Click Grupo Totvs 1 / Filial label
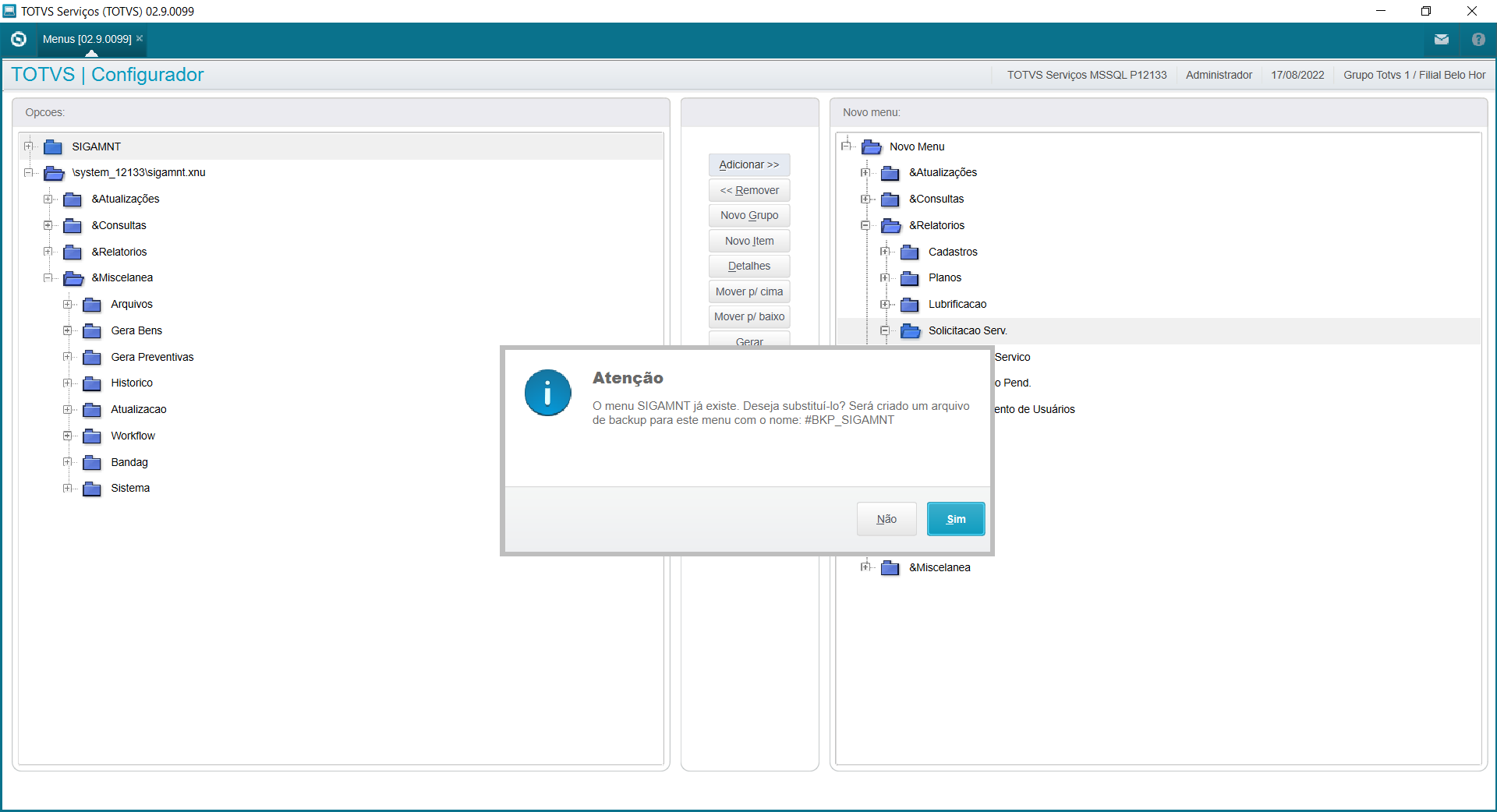The width and height of the screenshot is (1497, 812). (1414, 75)
